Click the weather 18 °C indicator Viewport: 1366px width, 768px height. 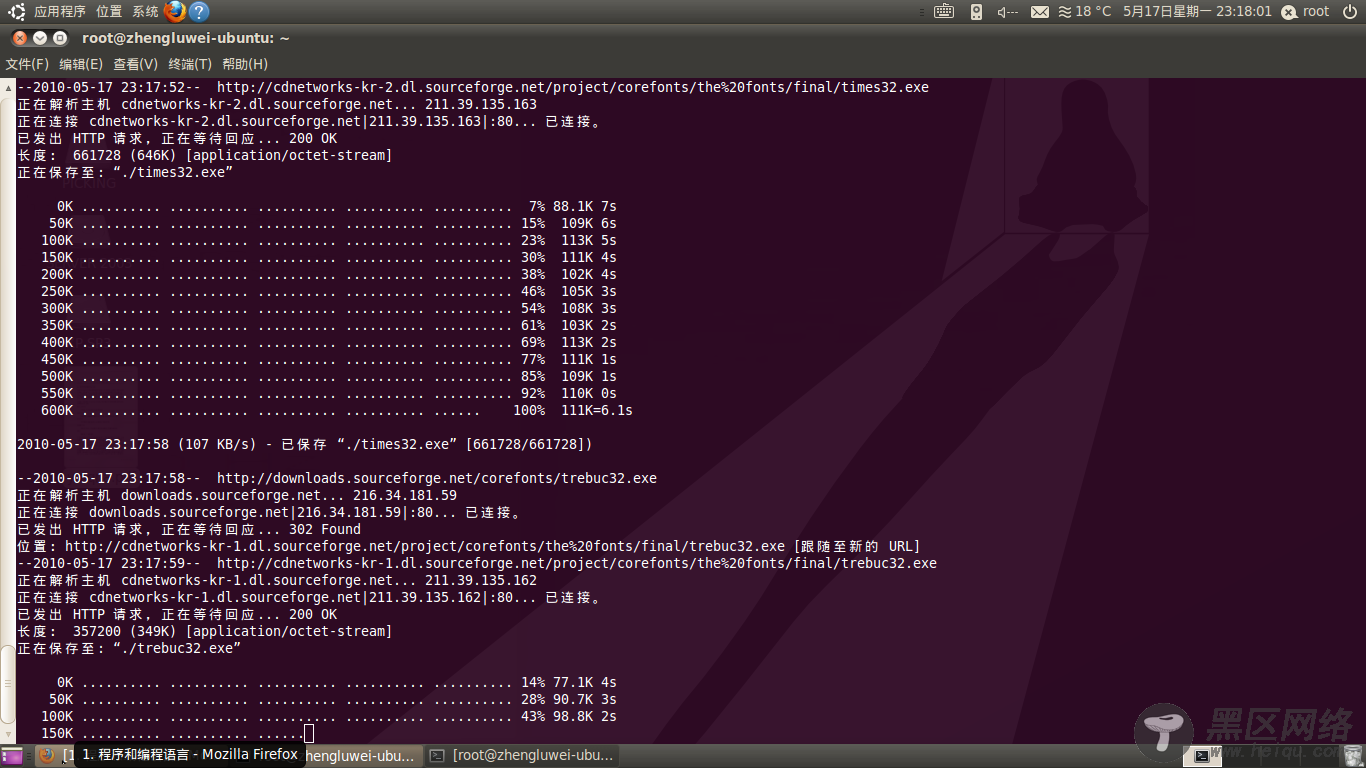(1085, 11)
